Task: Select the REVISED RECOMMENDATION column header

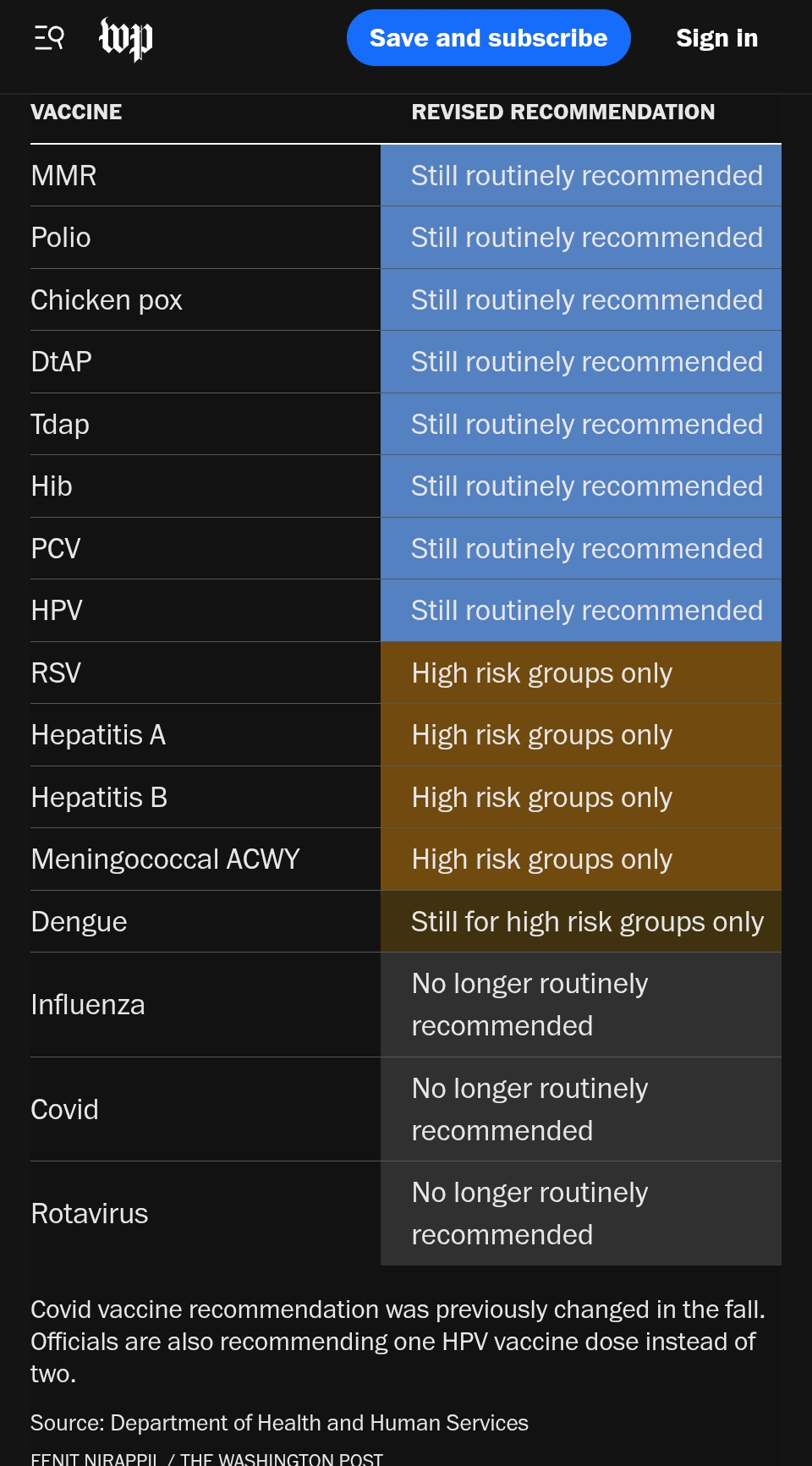Action: coord(562,112)
